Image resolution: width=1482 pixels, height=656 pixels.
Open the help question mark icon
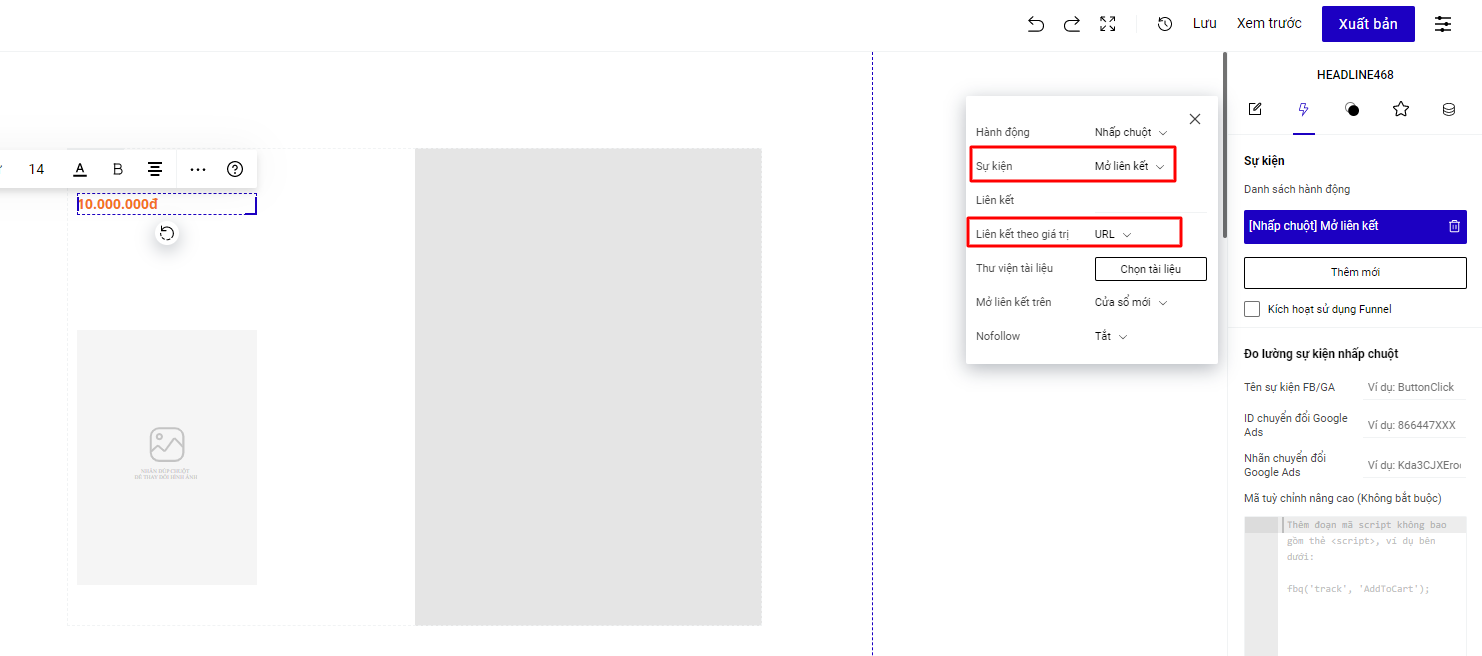235,169
